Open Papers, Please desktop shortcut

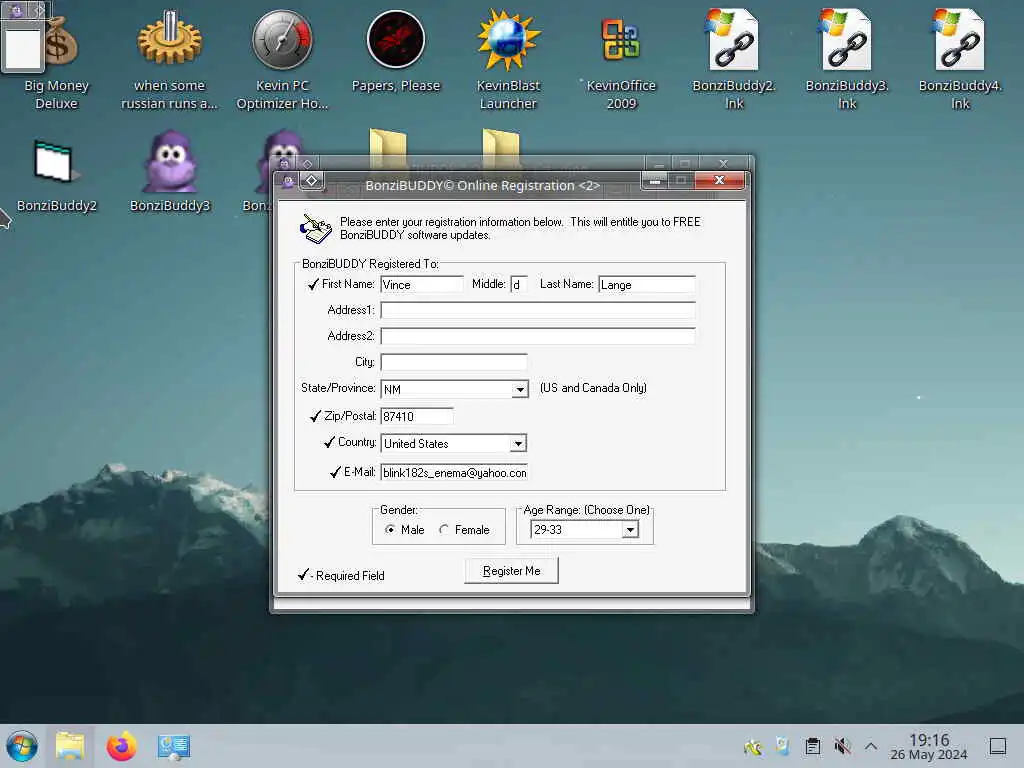pyautogui.click(x=396, y=52)
